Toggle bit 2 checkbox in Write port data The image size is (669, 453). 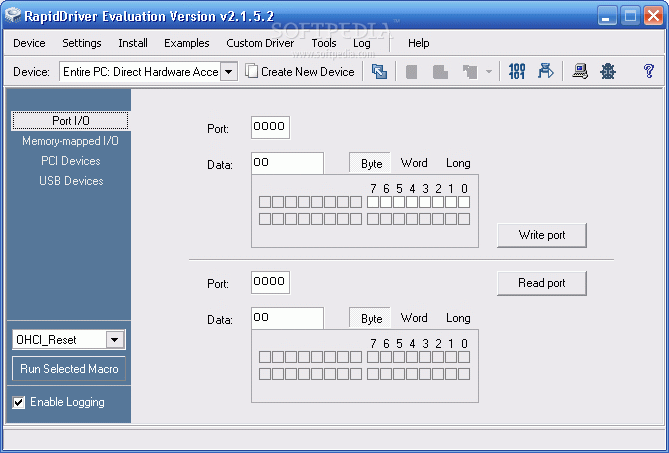pos(438,202)
